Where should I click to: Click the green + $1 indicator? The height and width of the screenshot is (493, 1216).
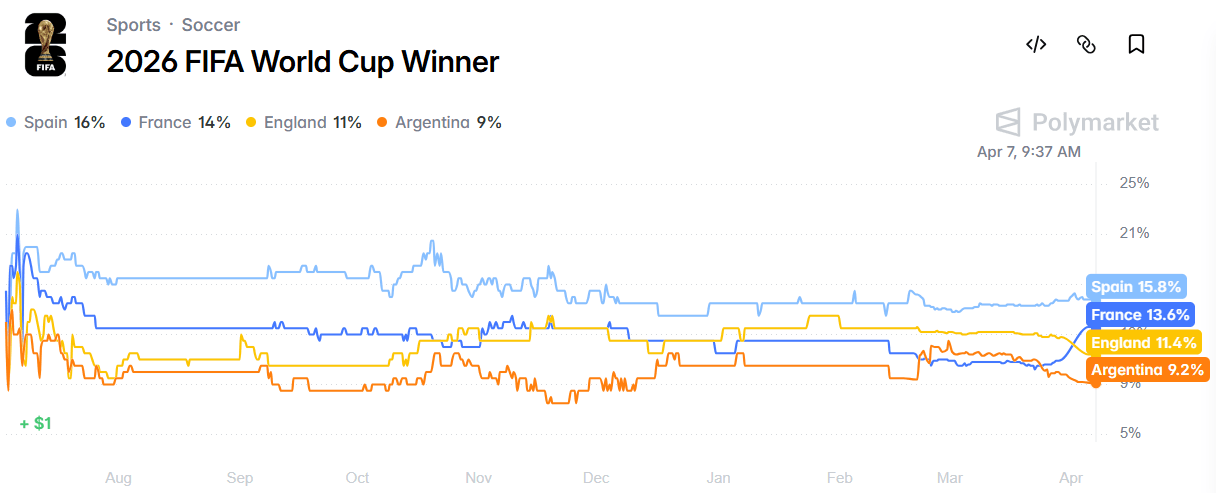pyautogui.click(x=35, y=423)
